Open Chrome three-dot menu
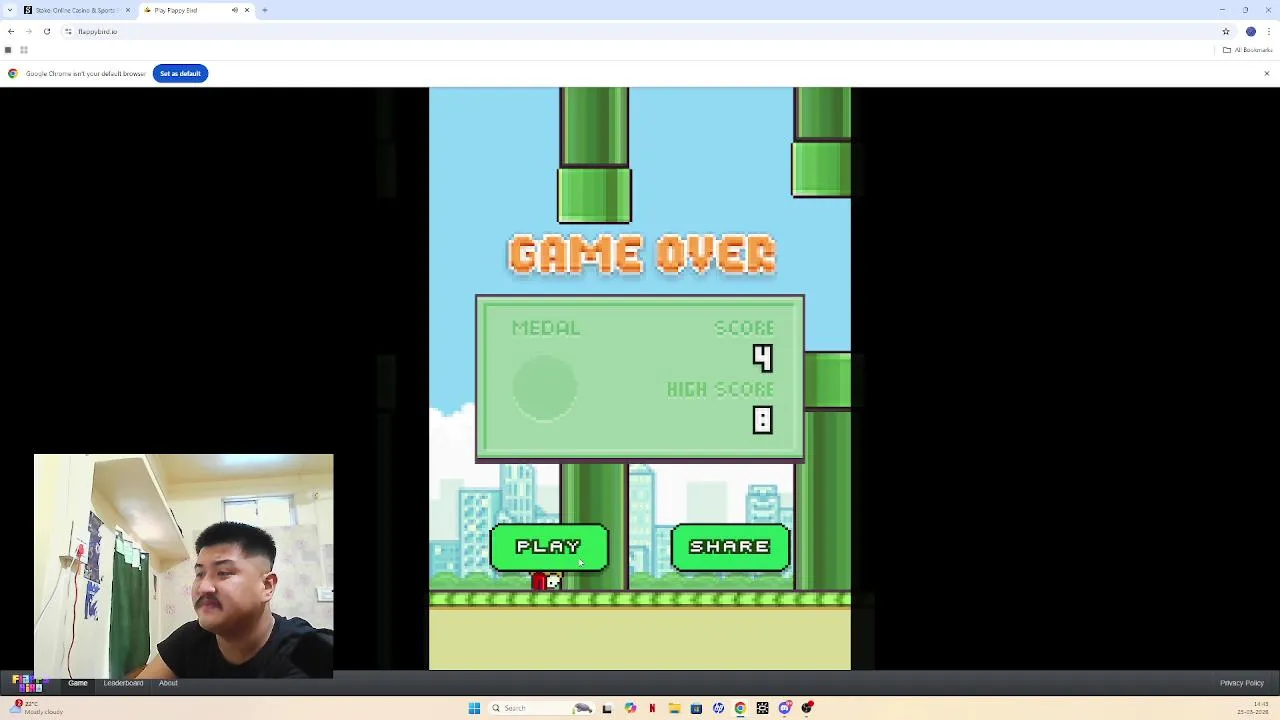 coord(1269,31)
